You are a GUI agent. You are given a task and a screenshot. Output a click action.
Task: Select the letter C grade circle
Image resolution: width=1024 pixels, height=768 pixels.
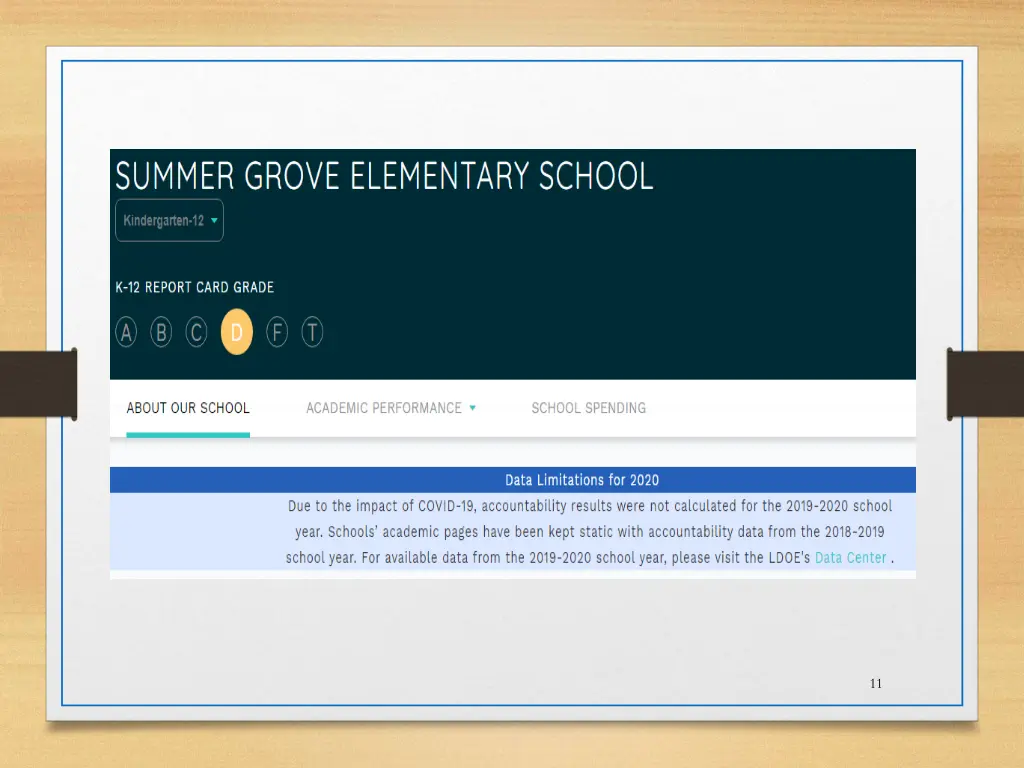click(x=196, y=332)
